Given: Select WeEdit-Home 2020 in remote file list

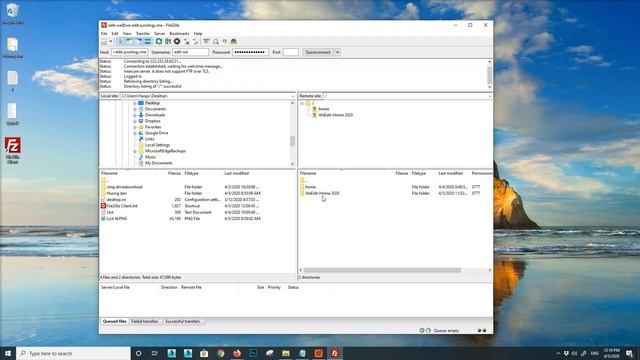Looking at the screenshot, I should (x=322, y=193).
